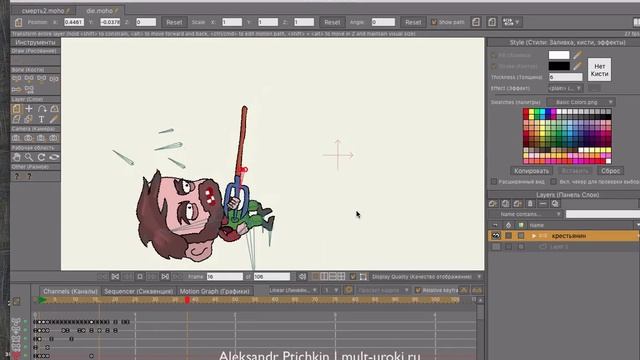Open the Swatches Basic Colors dropdown
The image size is (640, 360).
[581, 102]
